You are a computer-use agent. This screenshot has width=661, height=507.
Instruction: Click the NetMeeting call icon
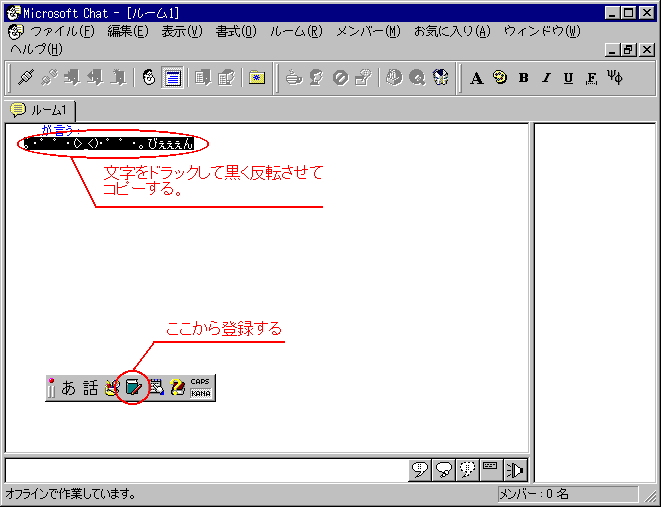(441, 78)
